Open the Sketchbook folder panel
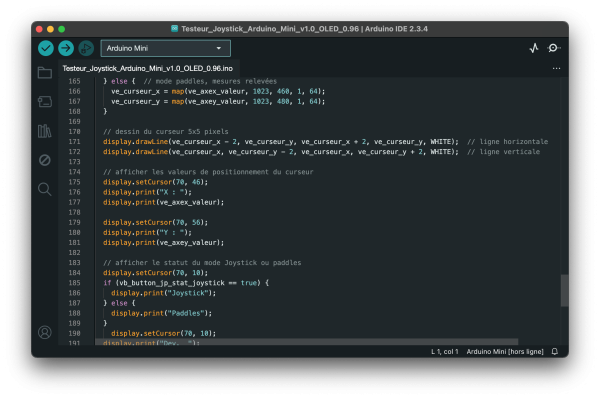The height and width of the screenshot is (399, 600). point(45,72)
